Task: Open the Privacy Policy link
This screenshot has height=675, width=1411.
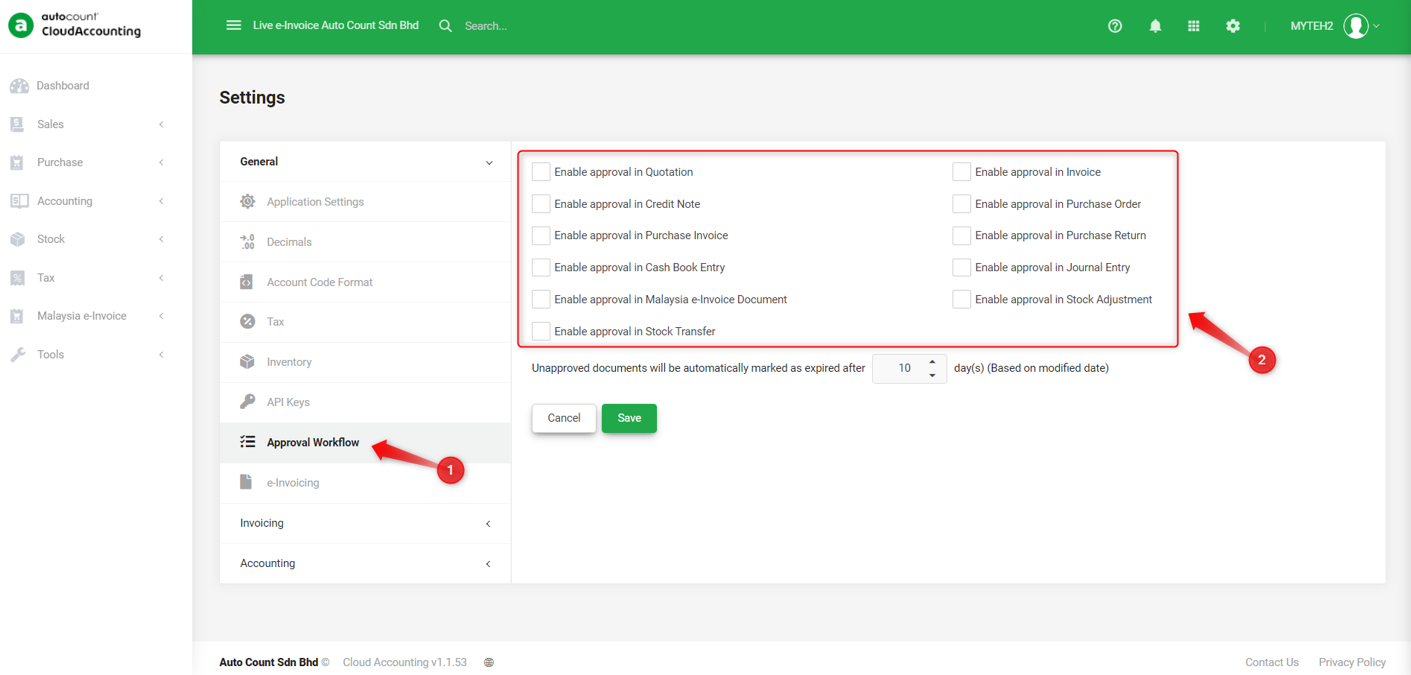Action: click(1352, 662)
